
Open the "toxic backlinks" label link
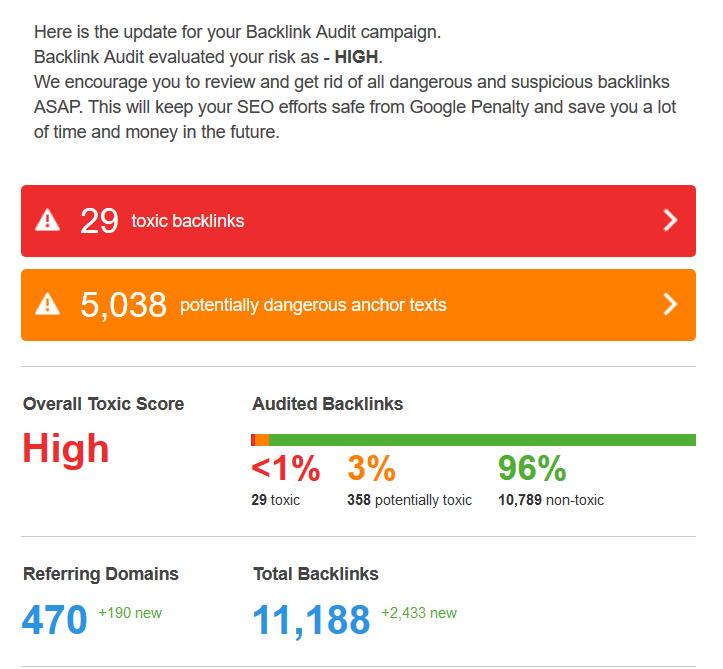[x=188, y=221]
